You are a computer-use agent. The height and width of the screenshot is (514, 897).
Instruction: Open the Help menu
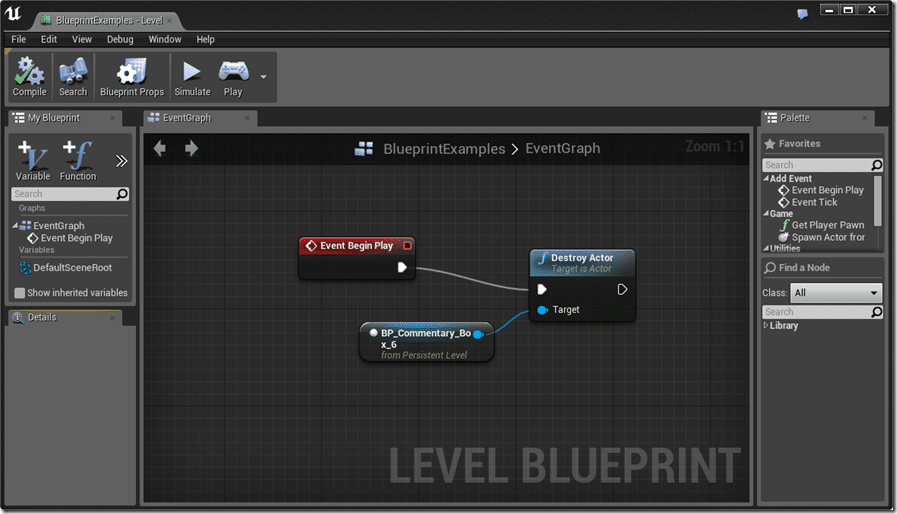[205, 39]
